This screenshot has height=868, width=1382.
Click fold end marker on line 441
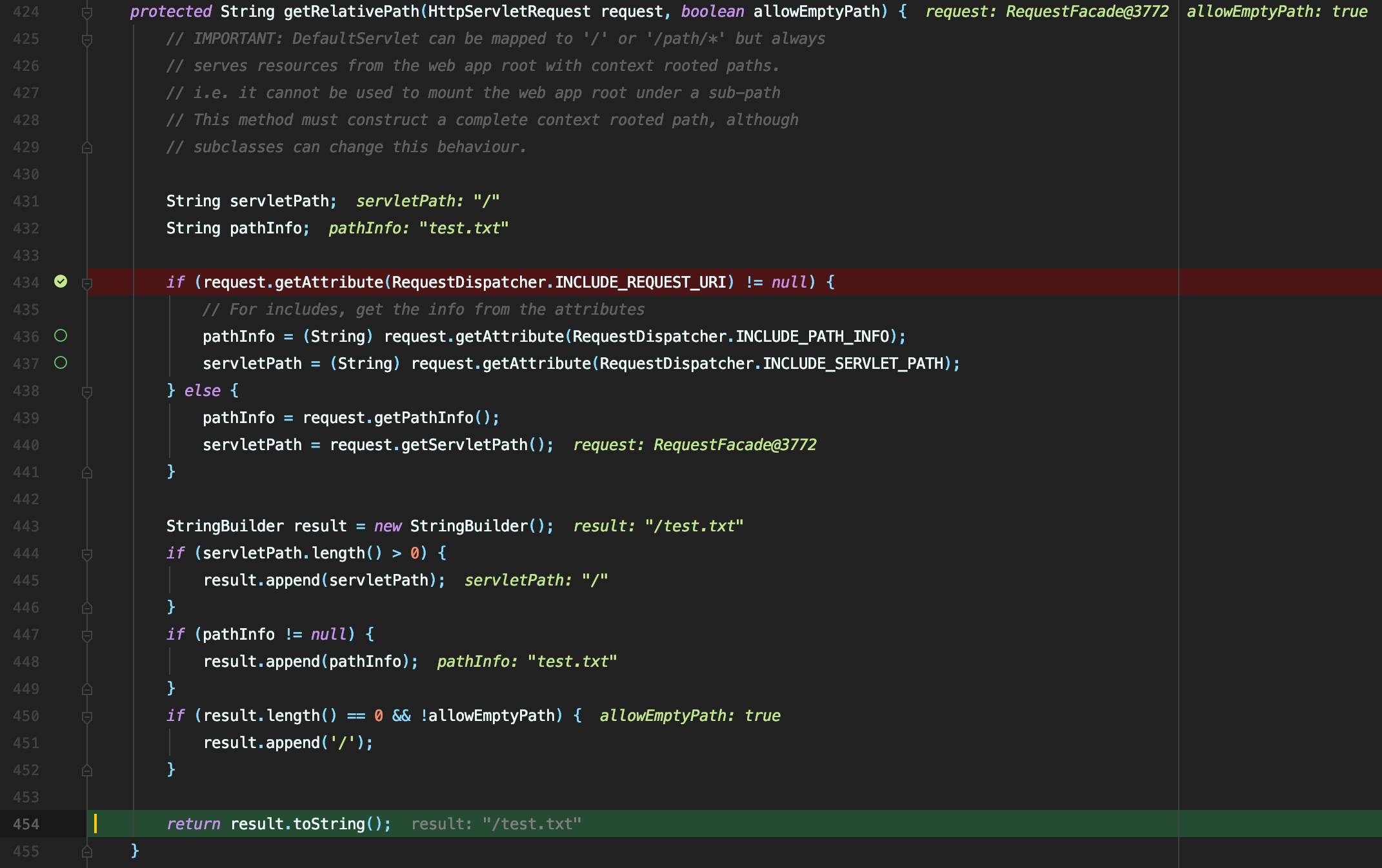[x=87, y=473]
